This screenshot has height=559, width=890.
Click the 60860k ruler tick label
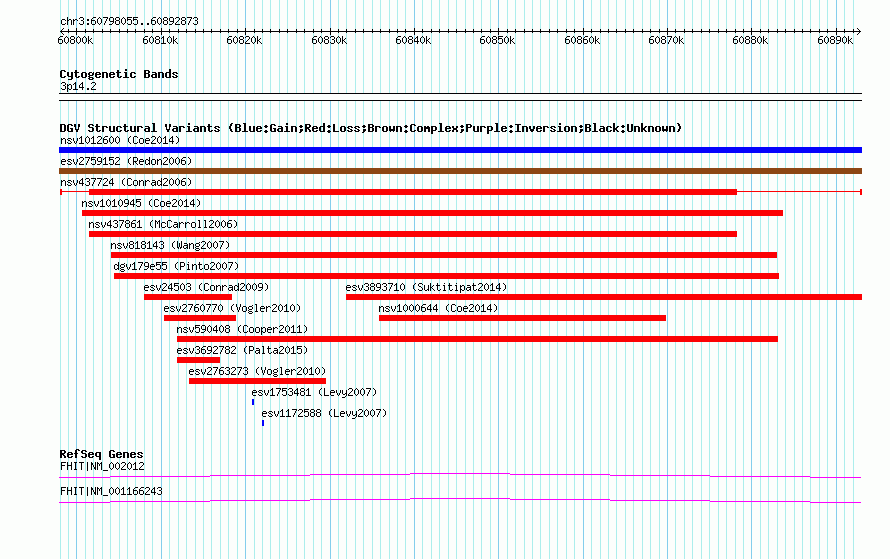[x=582, y=41]
